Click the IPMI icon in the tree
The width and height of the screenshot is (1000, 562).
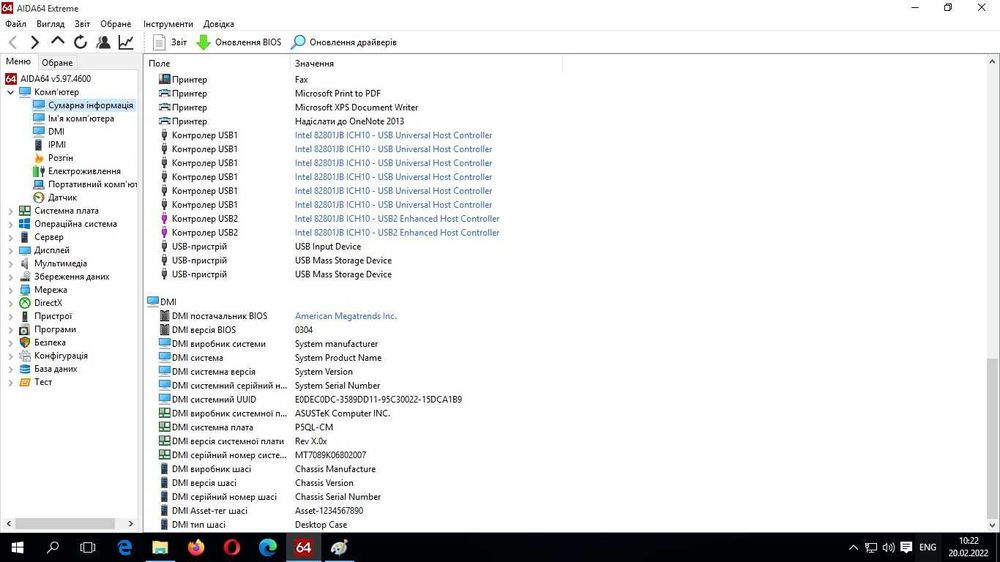39,145
